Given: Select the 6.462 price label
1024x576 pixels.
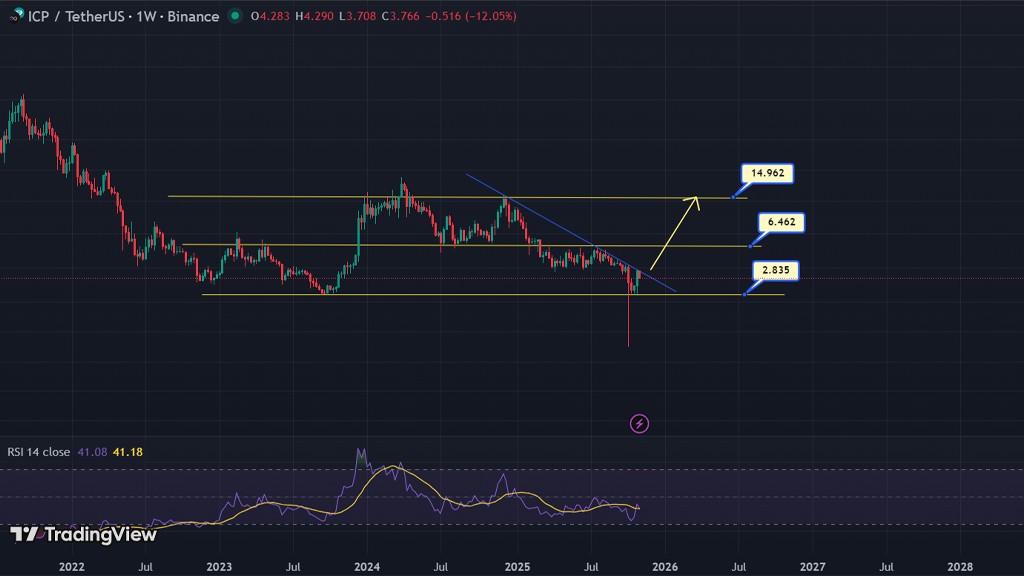Looking at the screenshot, I should click(781, 222).
